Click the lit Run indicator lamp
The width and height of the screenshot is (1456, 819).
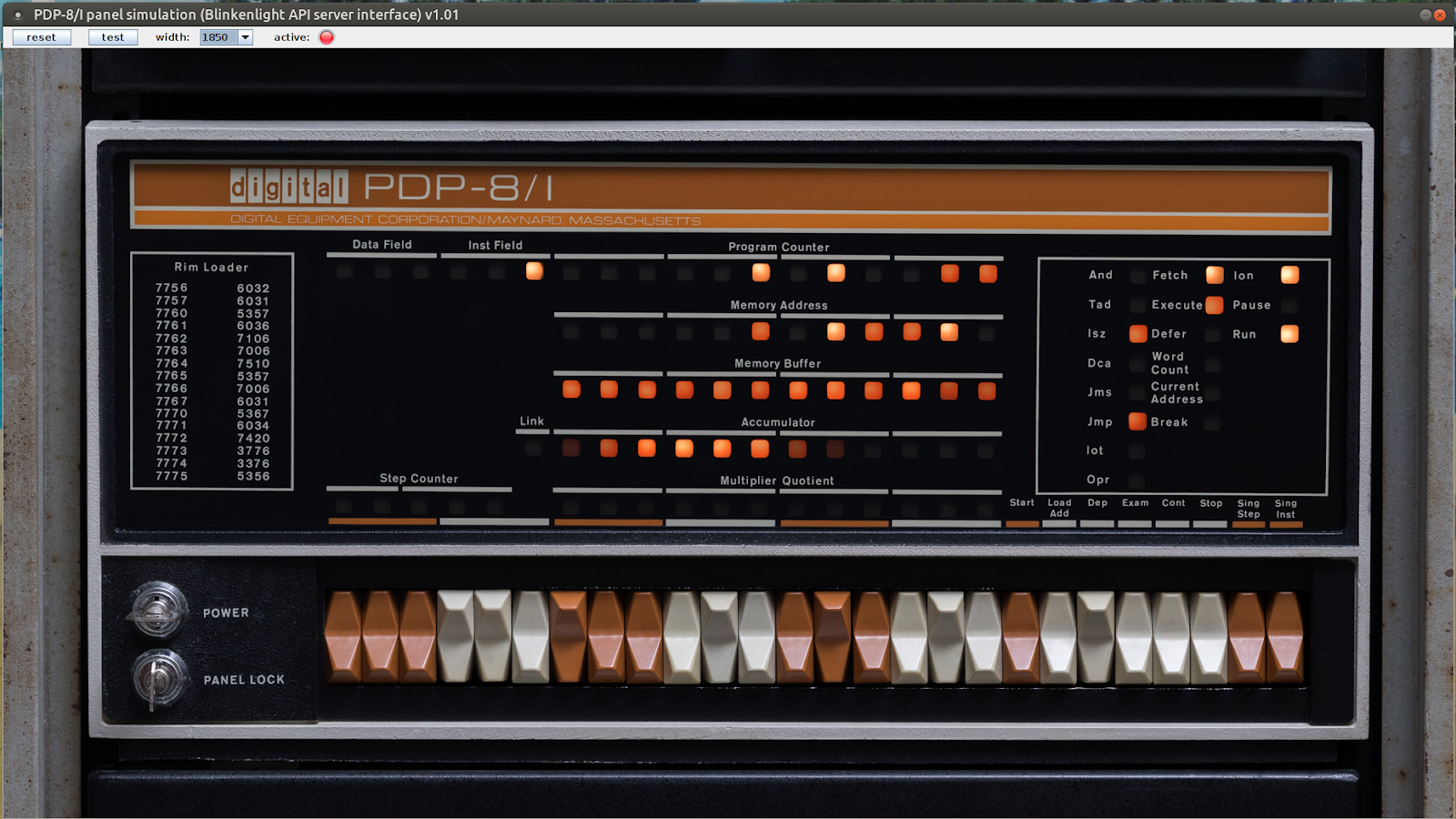(x=1289, y=334)
